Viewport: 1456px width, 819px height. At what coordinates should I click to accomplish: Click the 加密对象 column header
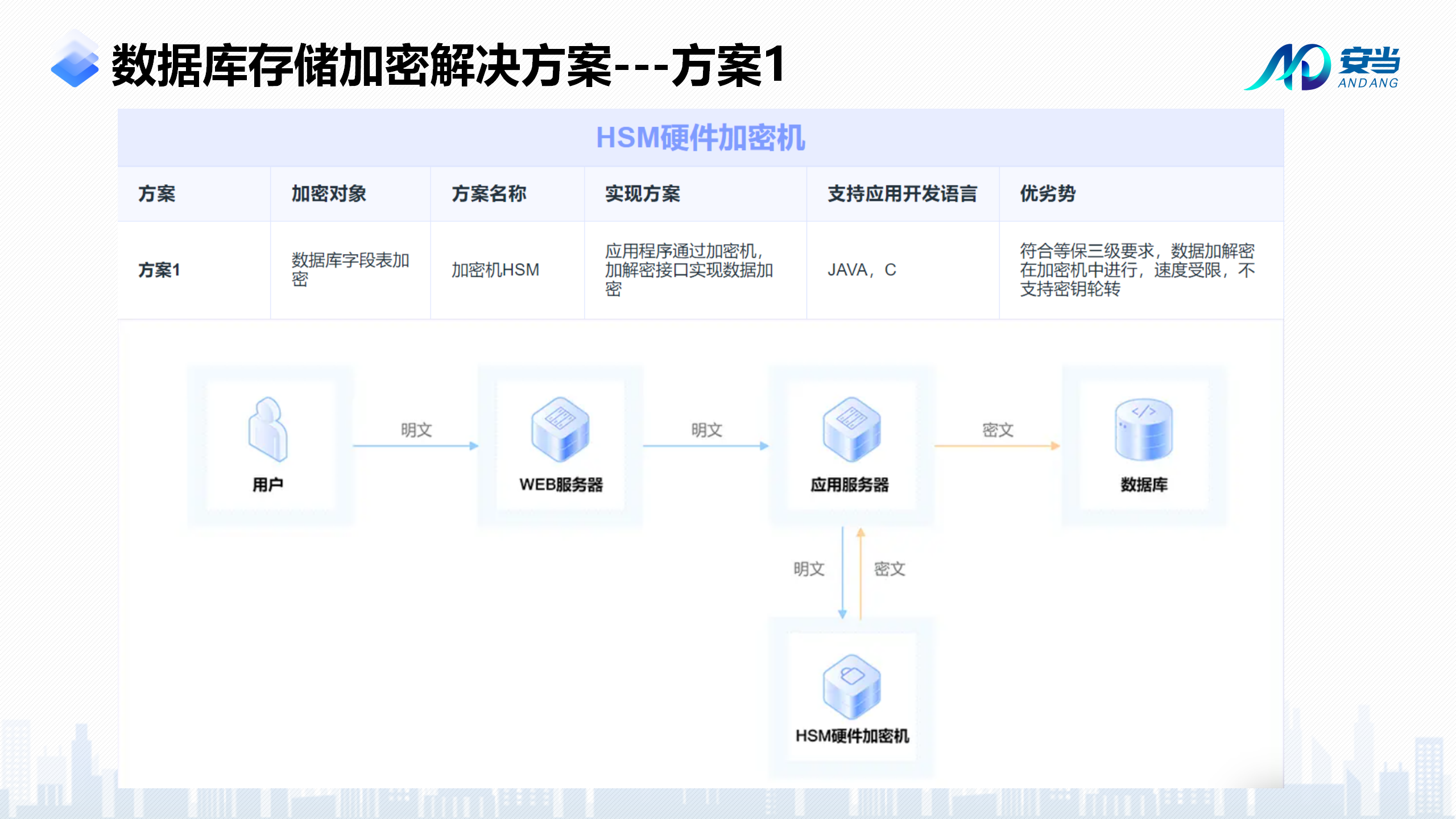[329, 194]
